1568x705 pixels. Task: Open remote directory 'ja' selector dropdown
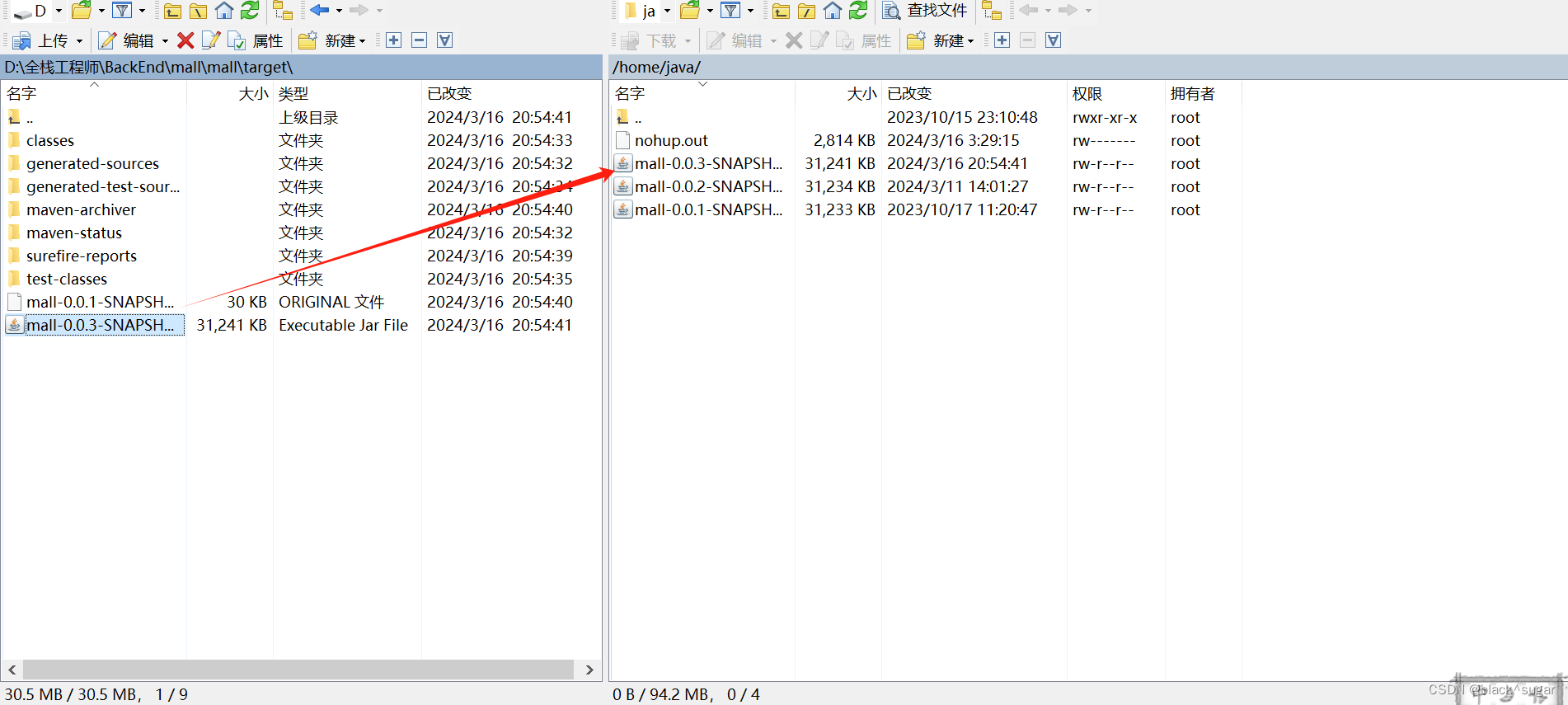[x=647, y=11]
